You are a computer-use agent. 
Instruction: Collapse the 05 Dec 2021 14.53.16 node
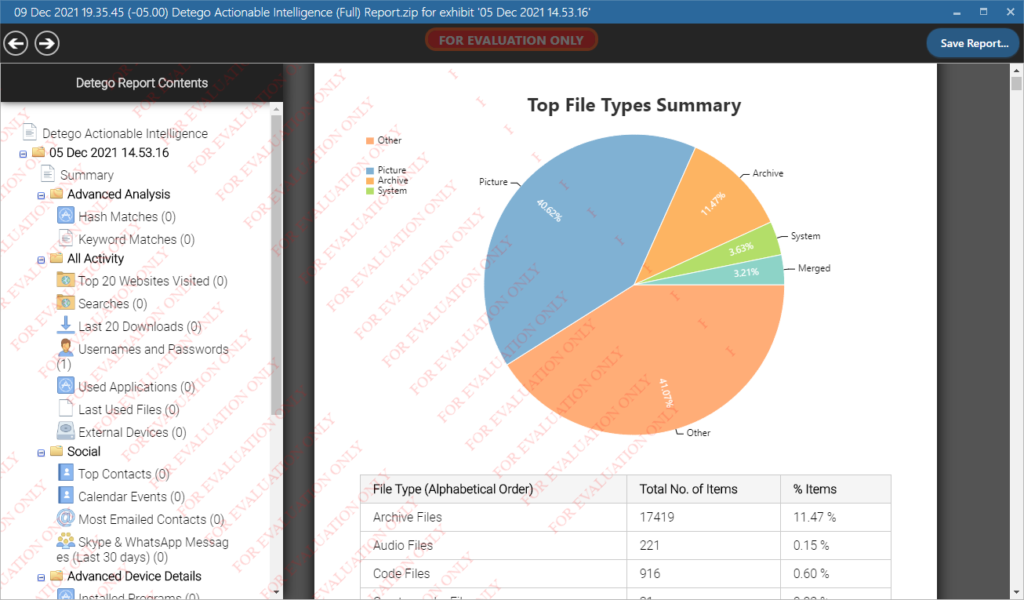23,154
